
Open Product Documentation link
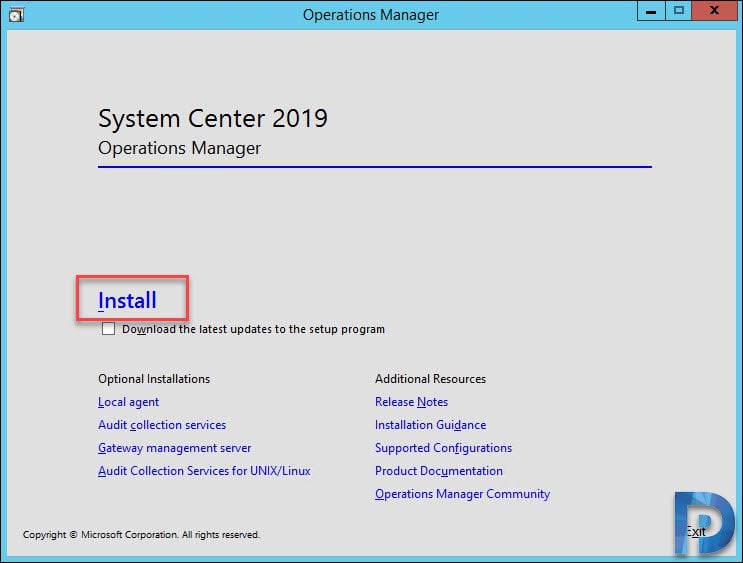pyautogui.click(x=439, y=471)
